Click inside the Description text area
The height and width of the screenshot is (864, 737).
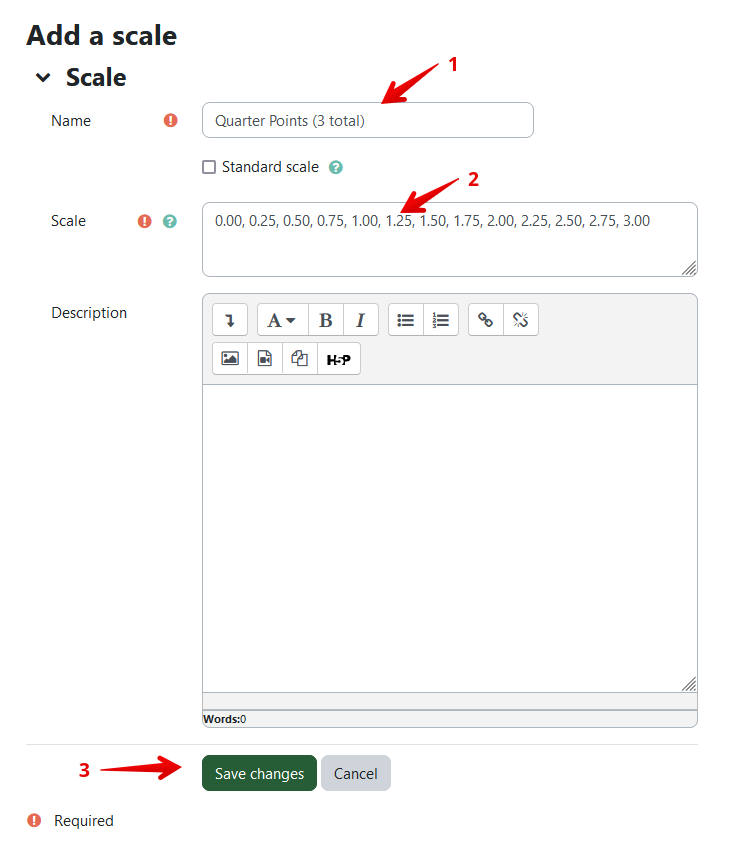tap(449, 538)
